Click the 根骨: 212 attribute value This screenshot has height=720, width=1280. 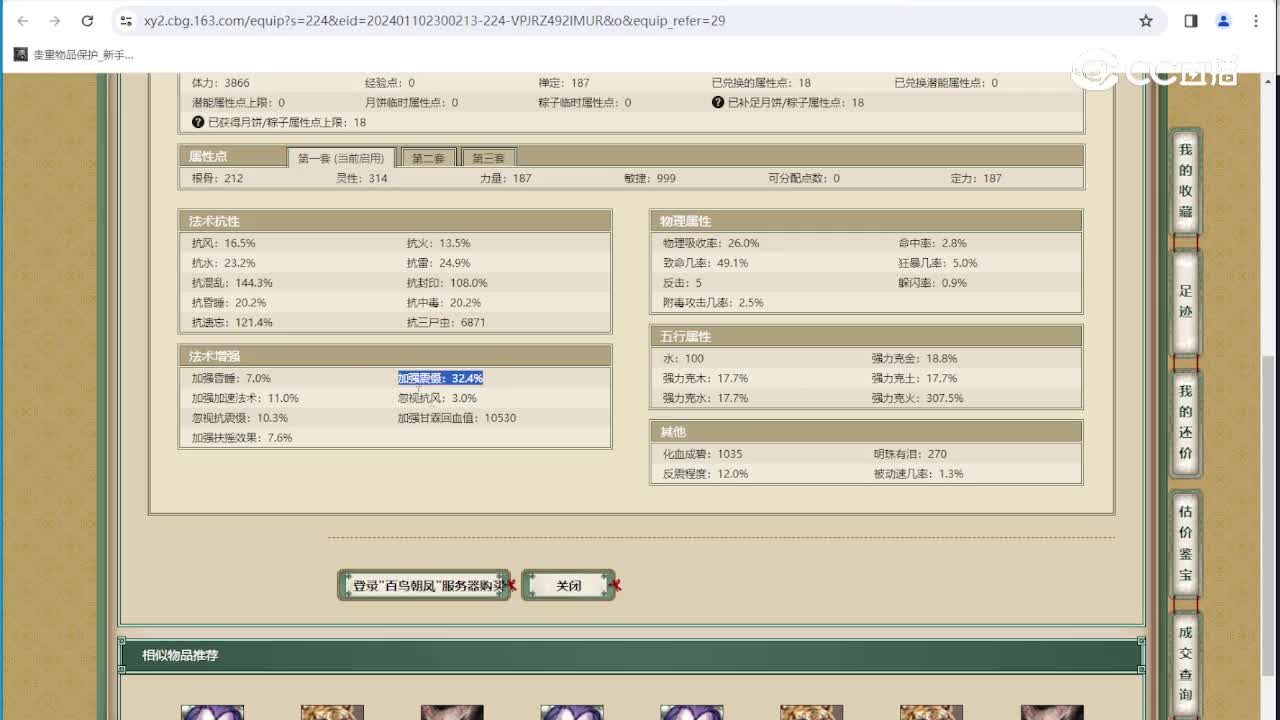tap(217, 178)
